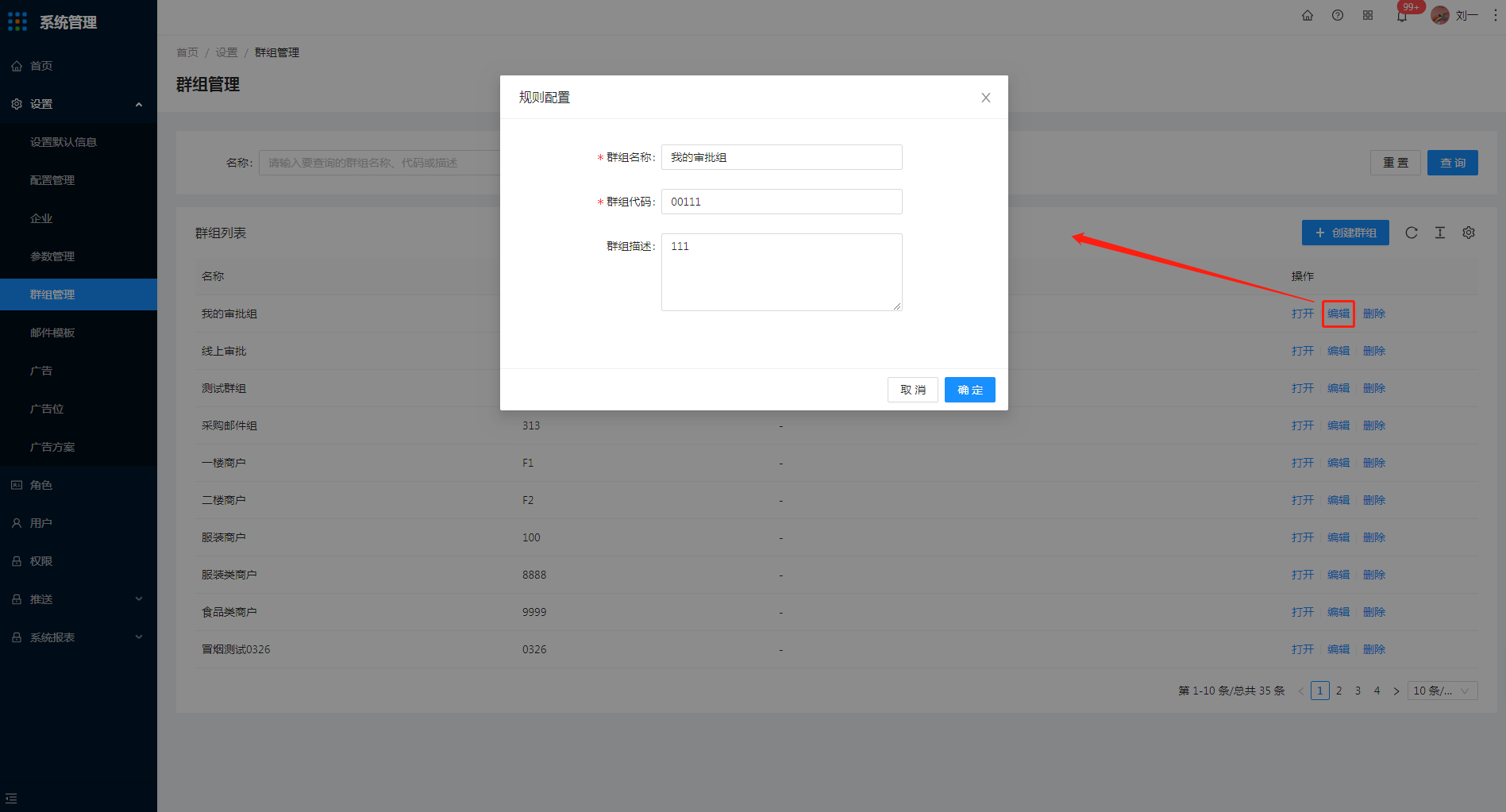Select 设置默认信息 in sidebar

pyautogui.click(x=79, y=142)
